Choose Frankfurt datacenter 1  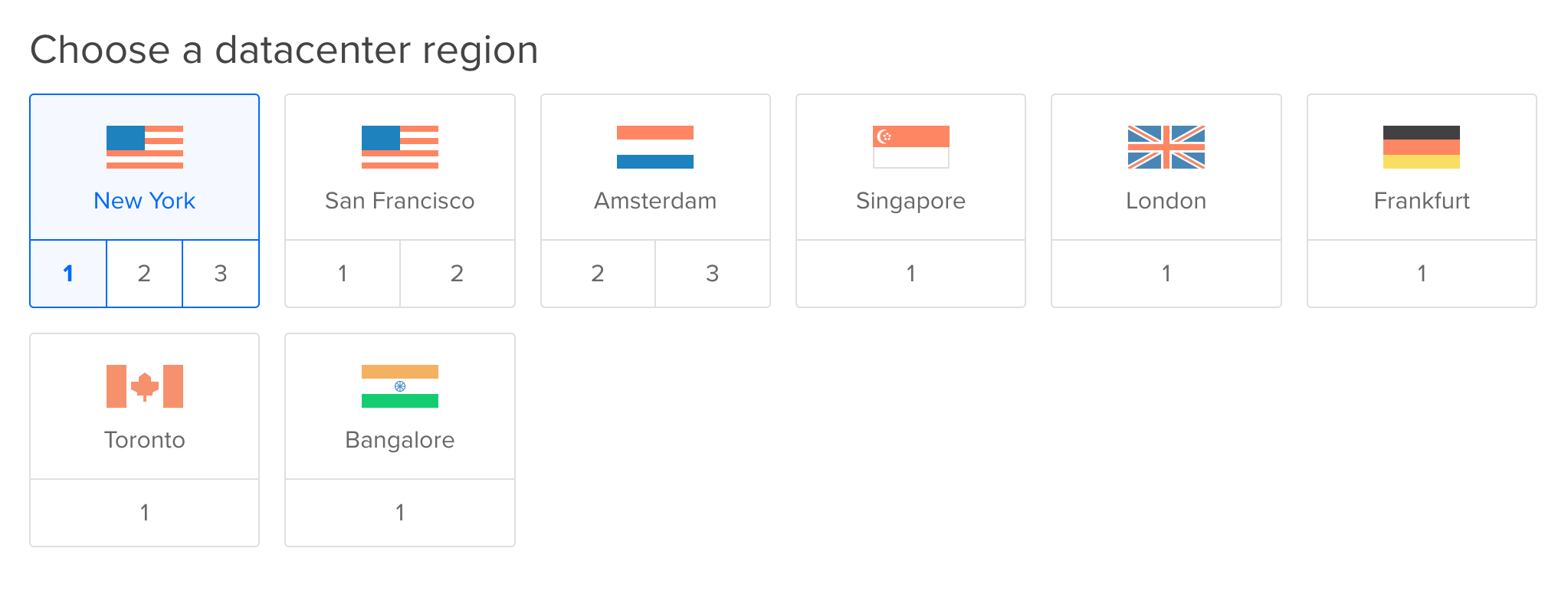[x=1422, y=274]
